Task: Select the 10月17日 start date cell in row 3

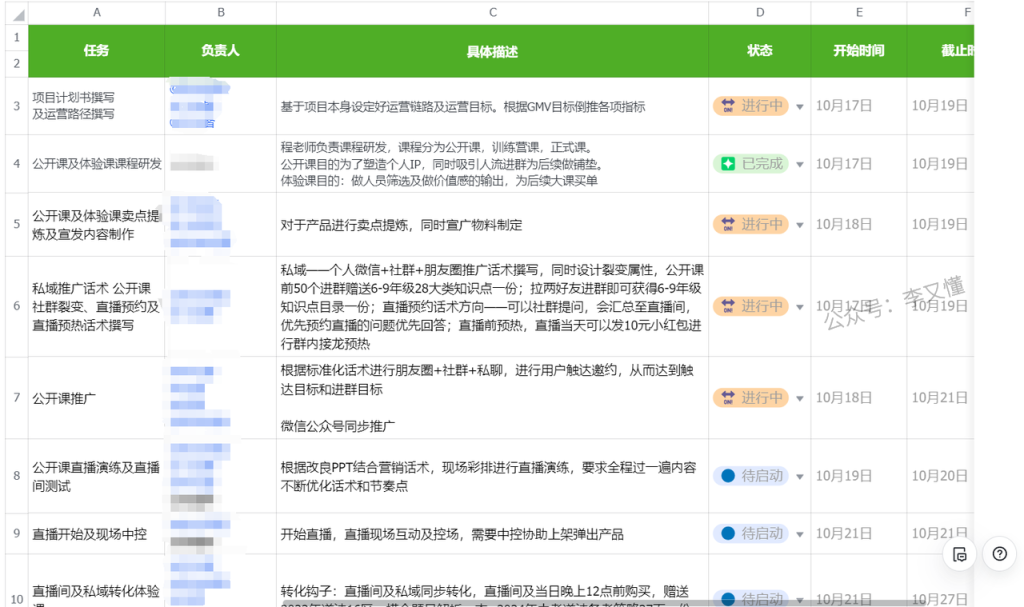Action: [x=845, y=106]
